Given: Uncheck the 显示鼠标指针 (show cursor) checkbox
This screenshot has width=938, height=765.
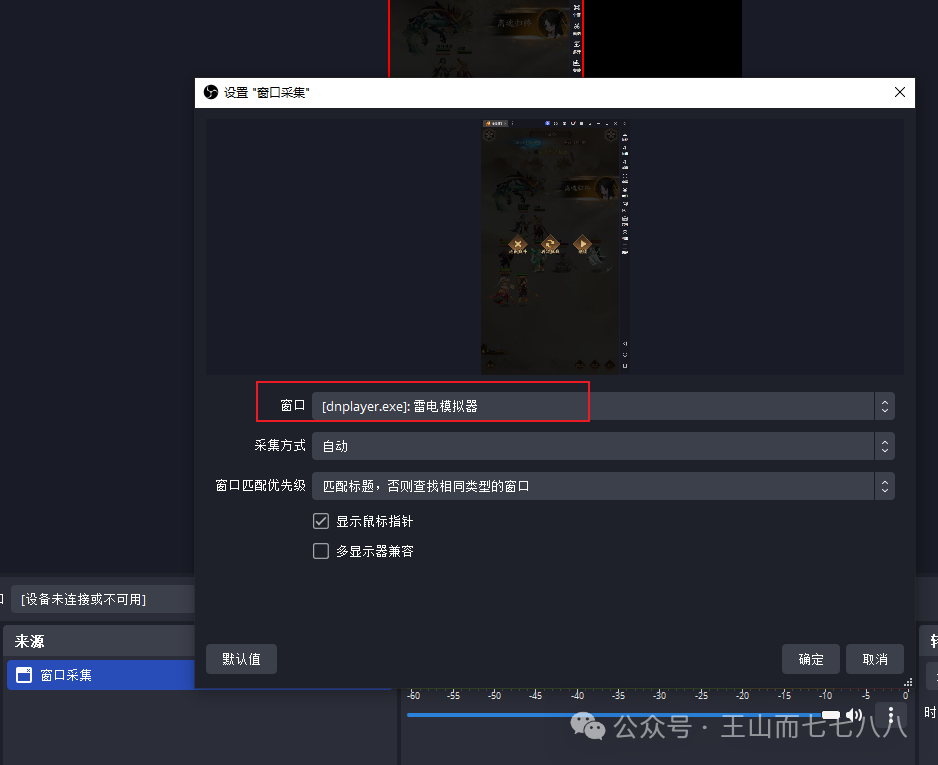Looking at the screenshot, I should point(321,520).
